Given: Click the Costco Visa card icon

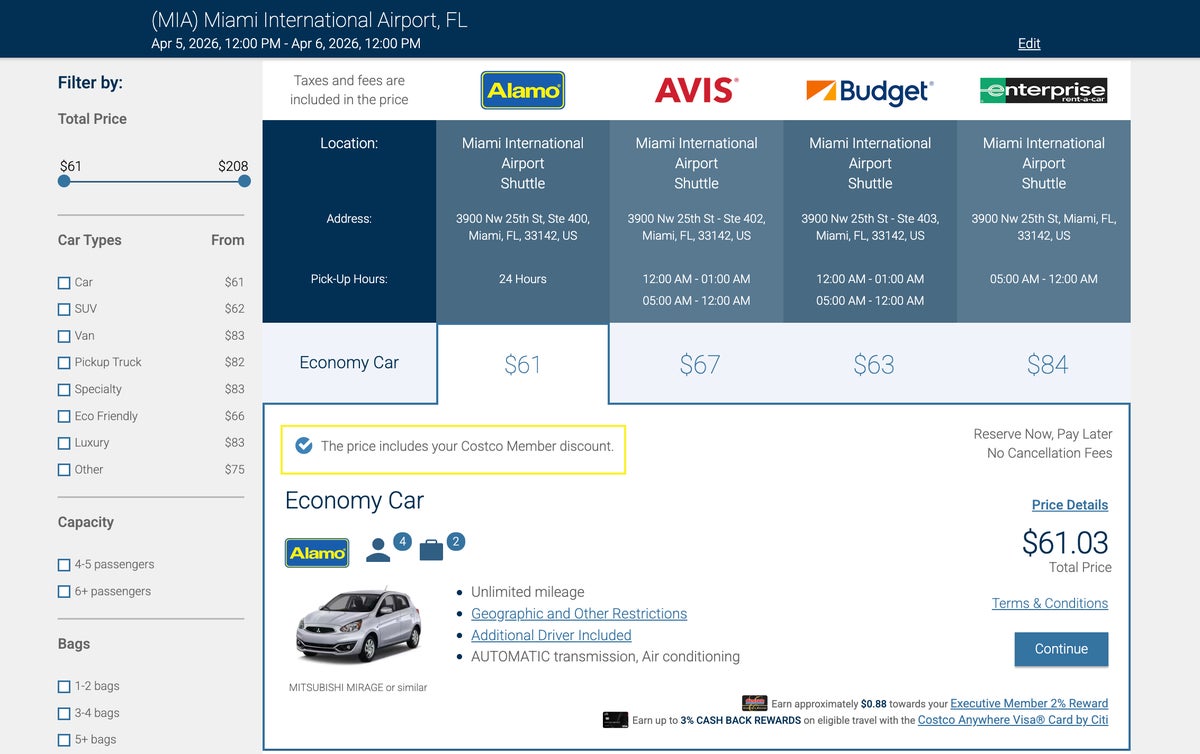Looking at the screenshot, I should point(615,720).
